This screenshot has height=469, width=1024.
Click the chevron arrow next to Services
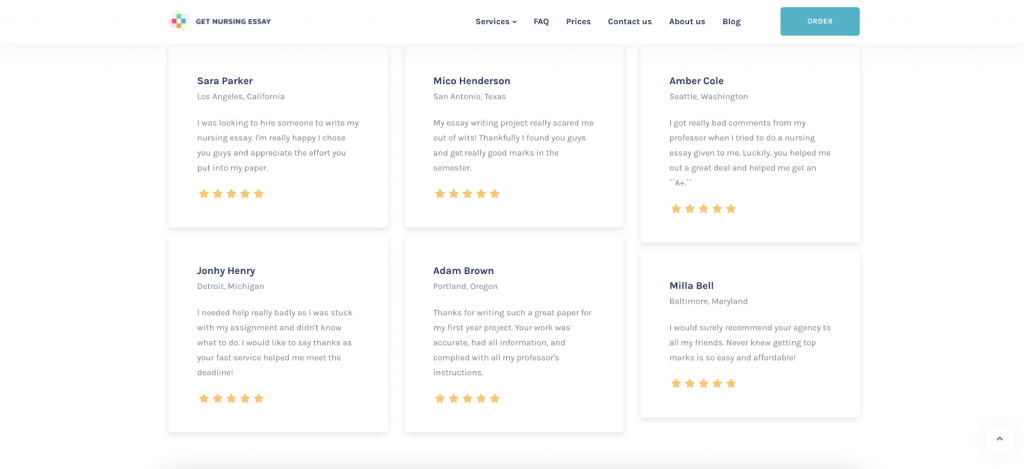click(515, 22)
